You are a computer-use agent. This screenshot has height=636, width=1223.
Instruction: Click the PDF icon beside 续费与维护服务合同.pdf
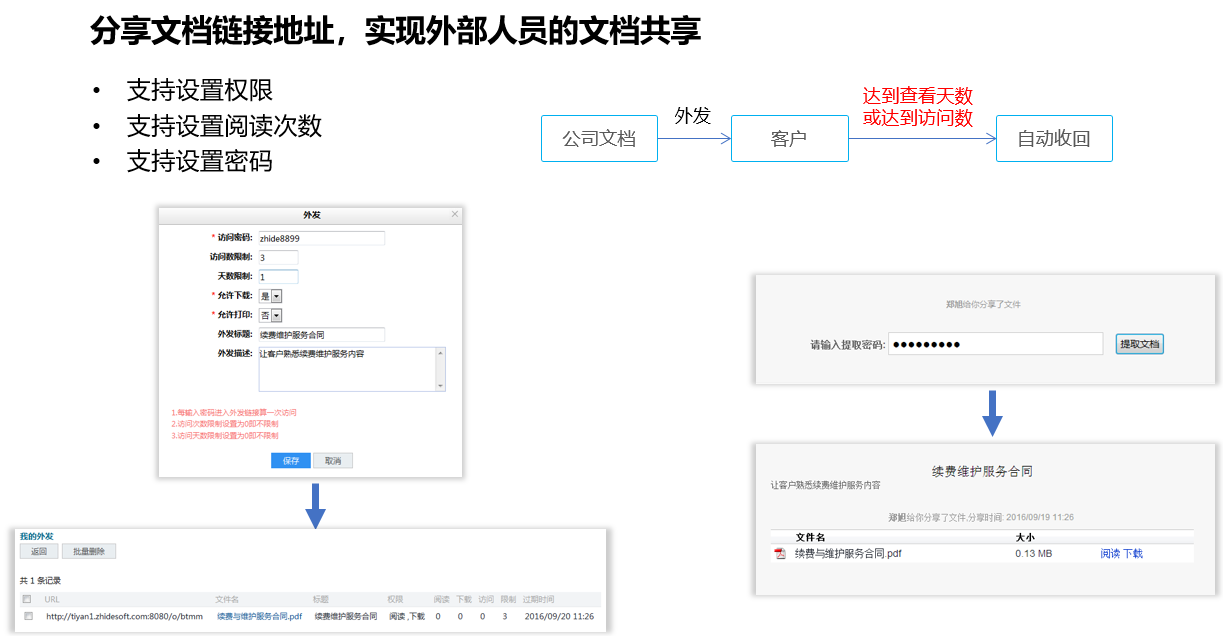tap(780, 554)
